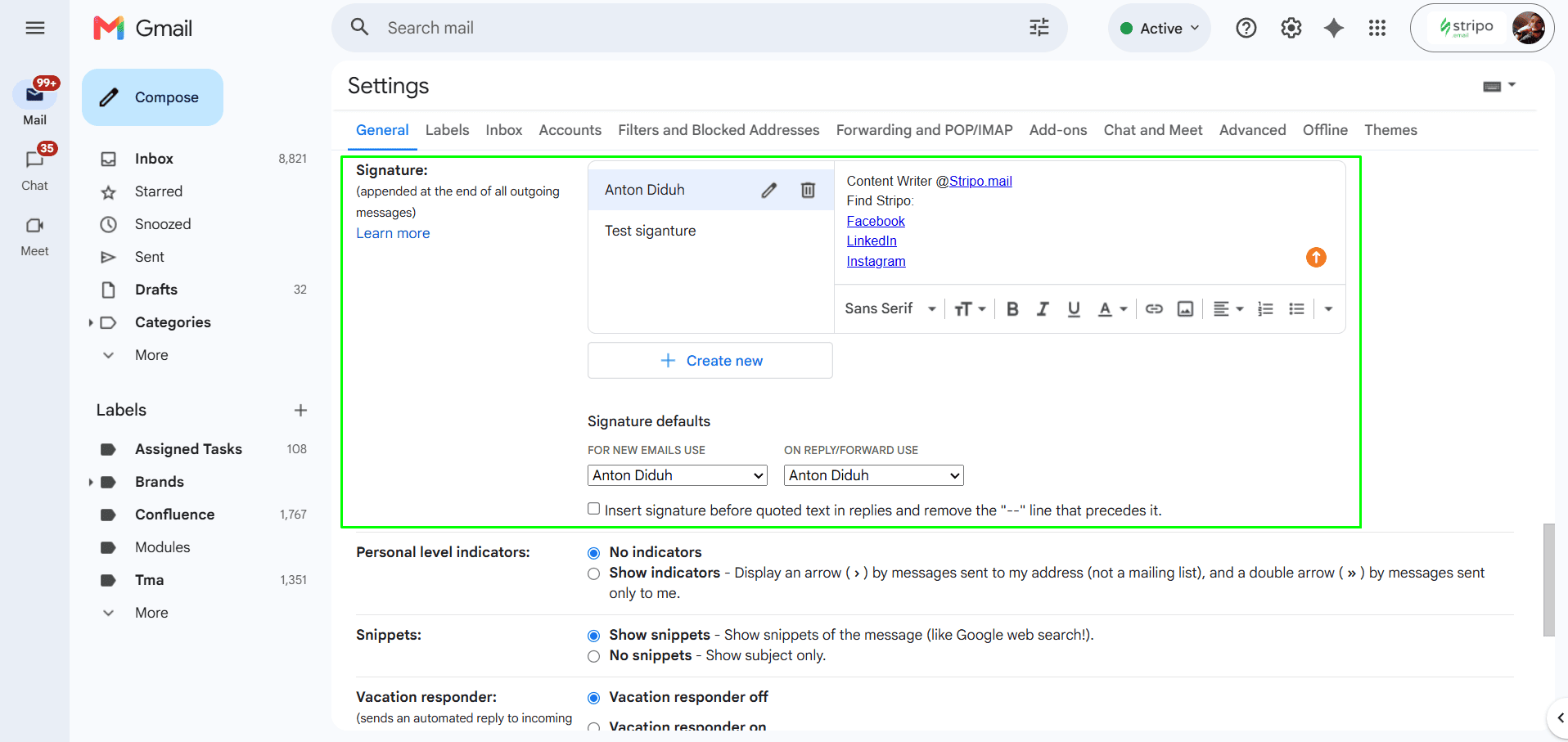Click the page vertical scrollbar
Viewport: 1568px width, 742px height.
click(1548, 580)
